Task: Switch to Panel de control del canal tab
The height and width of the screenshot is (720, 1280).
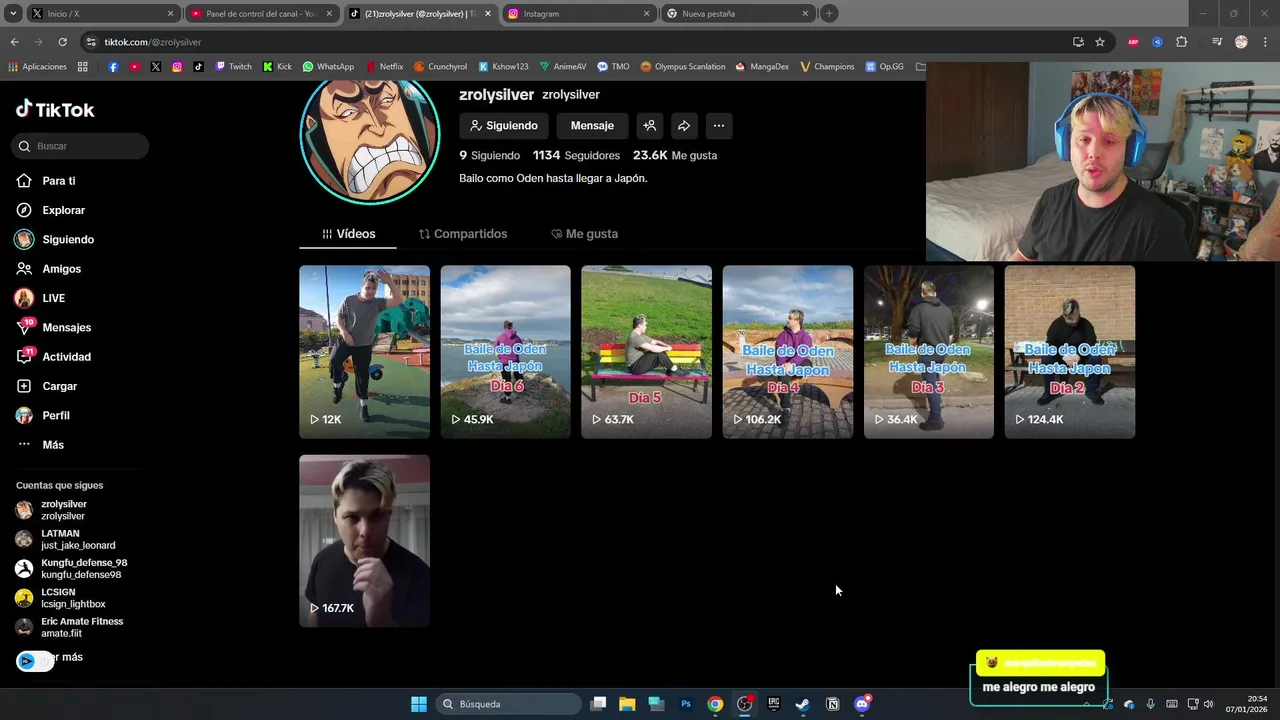Action: pos(260,14)
